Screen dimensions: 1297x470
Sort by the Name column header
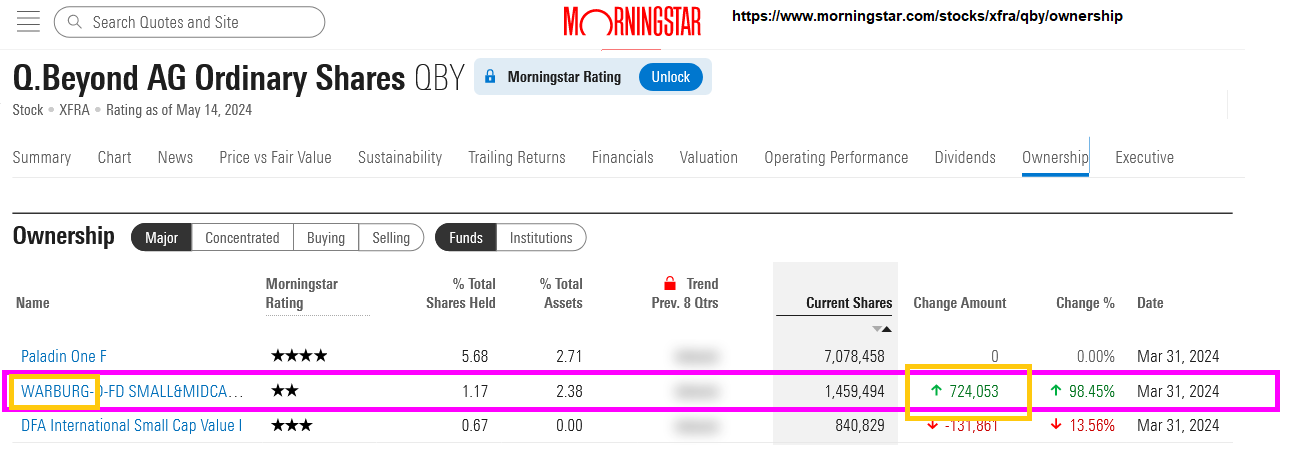tap(33, 303)
